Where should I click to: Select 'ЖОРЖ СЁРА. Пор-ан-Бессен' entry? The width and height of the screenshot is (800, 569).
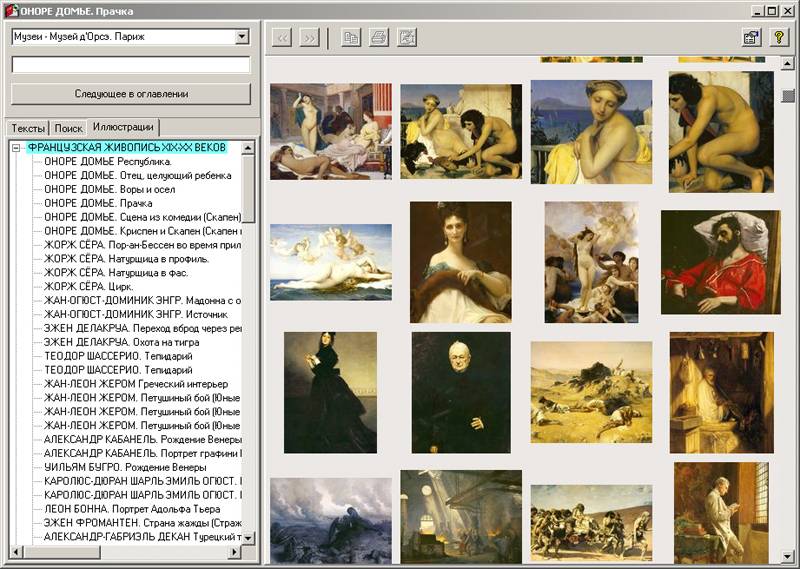tap(142, 245)
